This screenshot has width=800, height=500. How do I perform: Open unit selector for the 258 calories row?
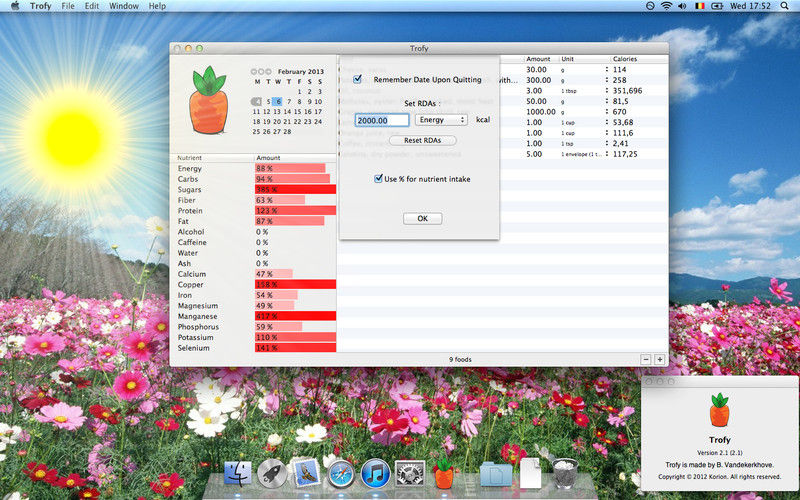coord(607,80)
